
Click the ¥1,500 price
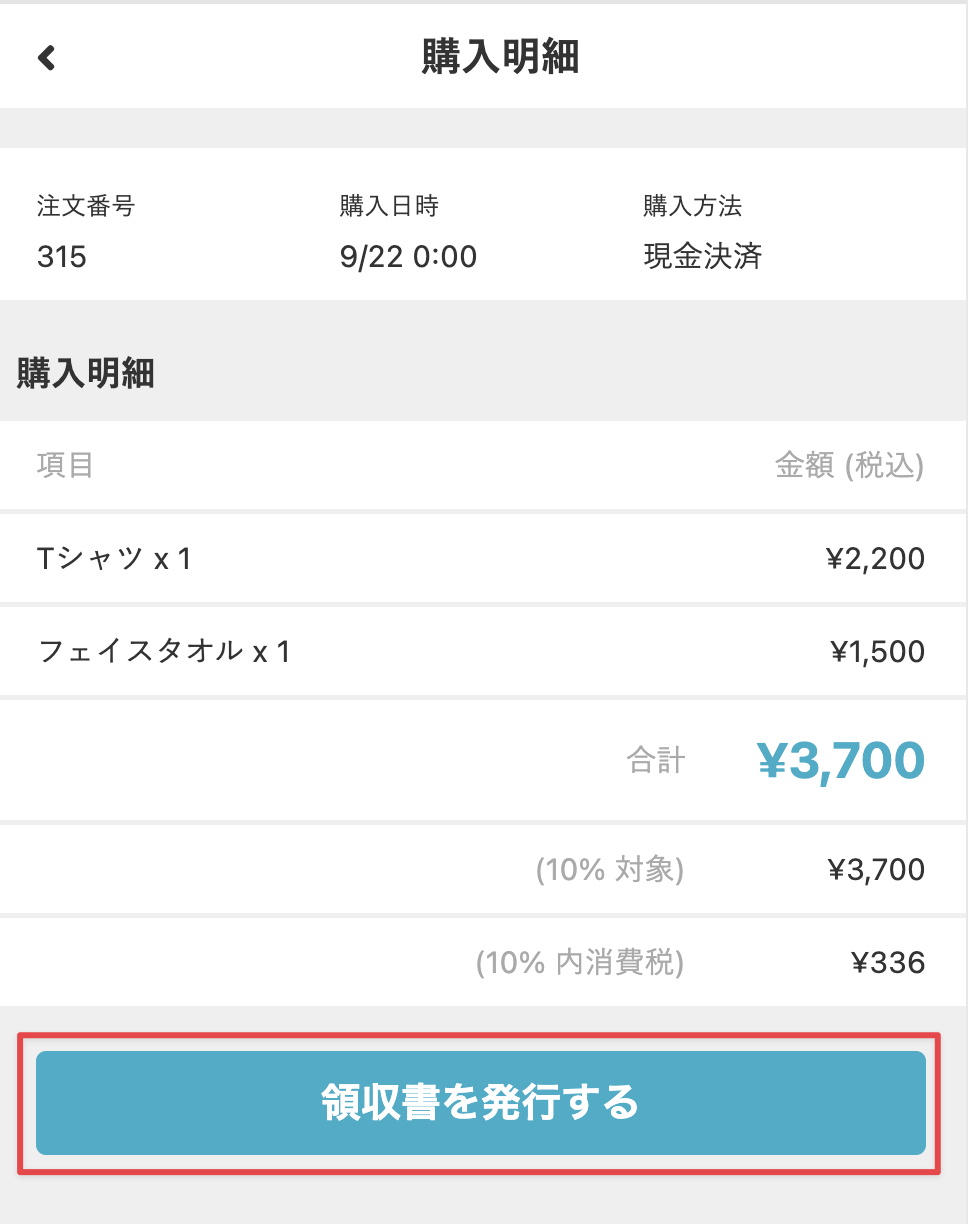pyautogui.click(x=877, y=652)
